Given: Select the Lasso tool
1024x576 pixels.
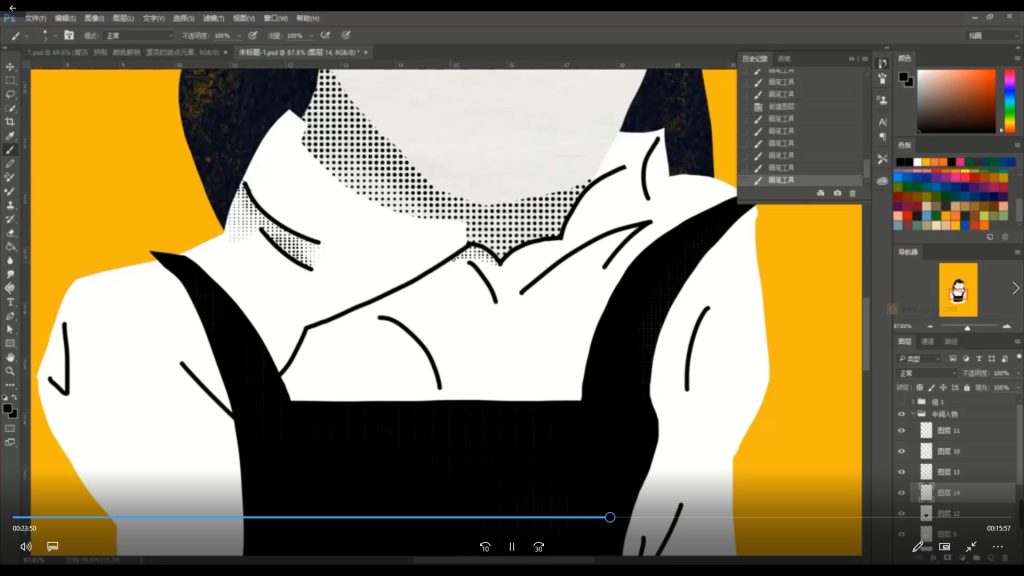Looking at the screenshot, I should 10,94.
